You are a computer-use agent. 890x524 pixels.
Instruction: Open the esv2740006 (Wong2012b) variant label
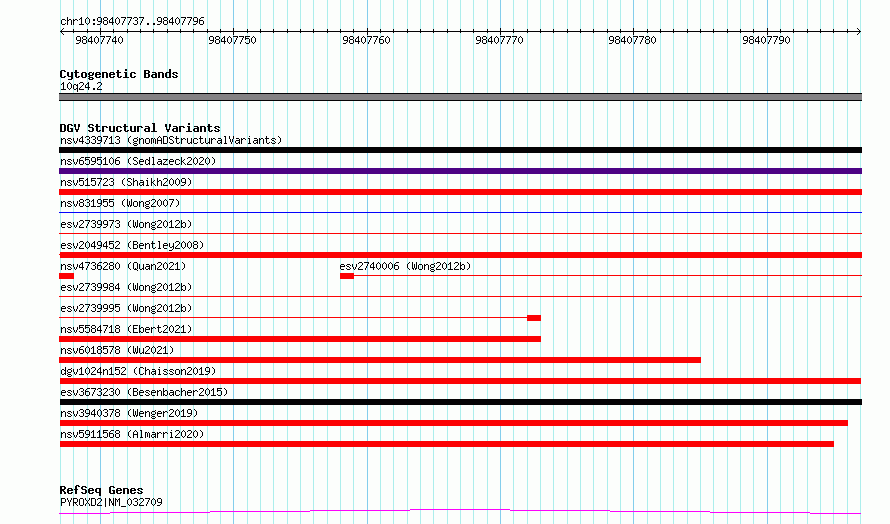tap(405, 266)
